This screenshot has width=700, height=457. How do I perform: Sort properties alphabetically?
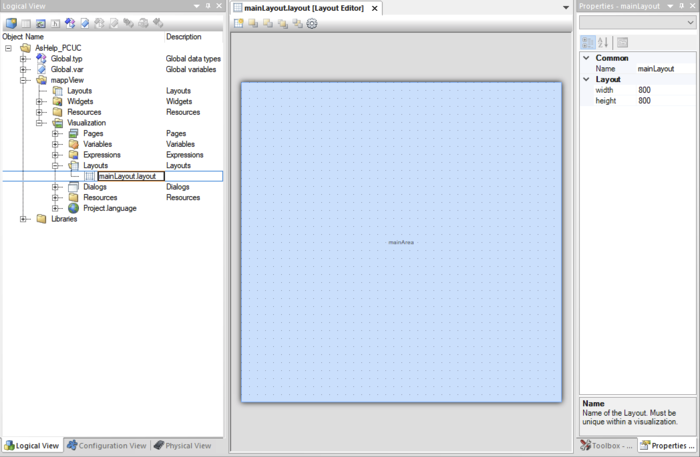pos(603,42)
